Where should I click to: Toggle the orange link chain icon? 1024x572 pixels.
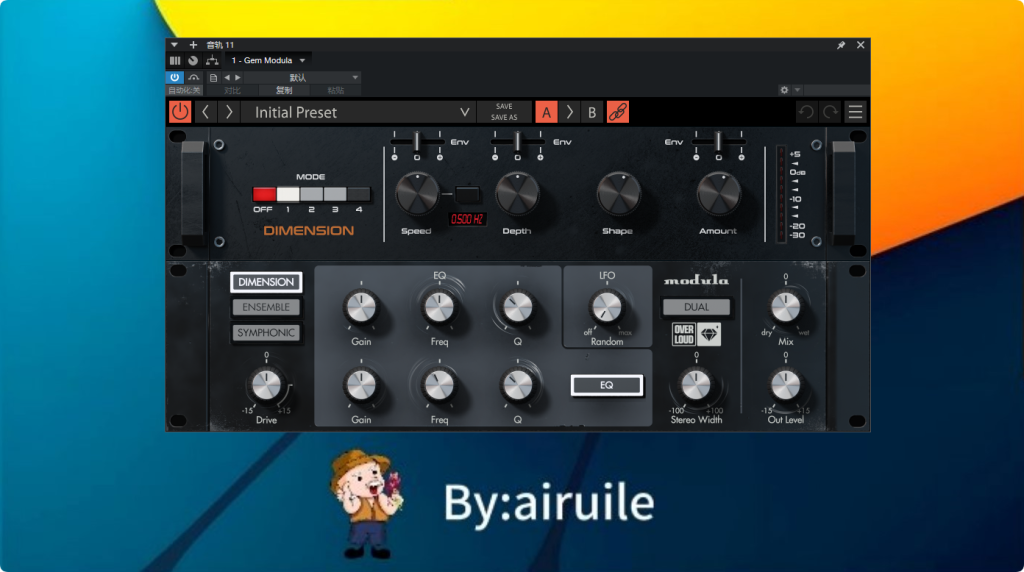tap(618, 112)
